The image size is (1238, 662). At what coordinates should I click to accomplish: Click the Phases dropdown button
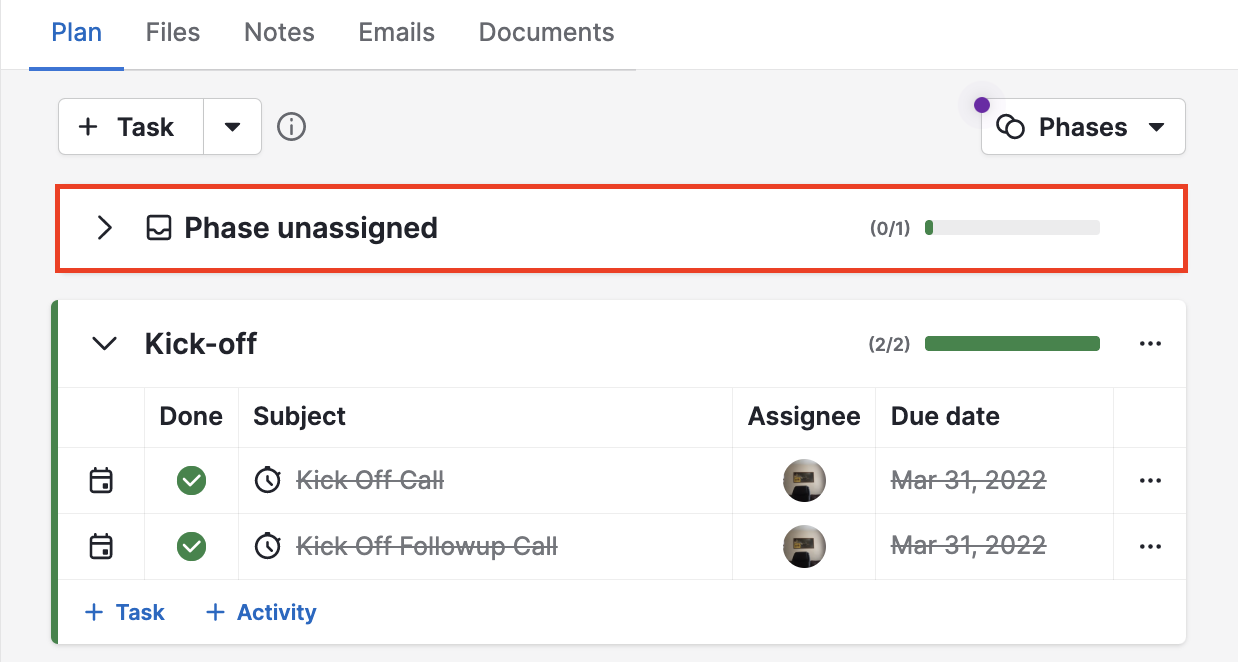coord(1083,126)
